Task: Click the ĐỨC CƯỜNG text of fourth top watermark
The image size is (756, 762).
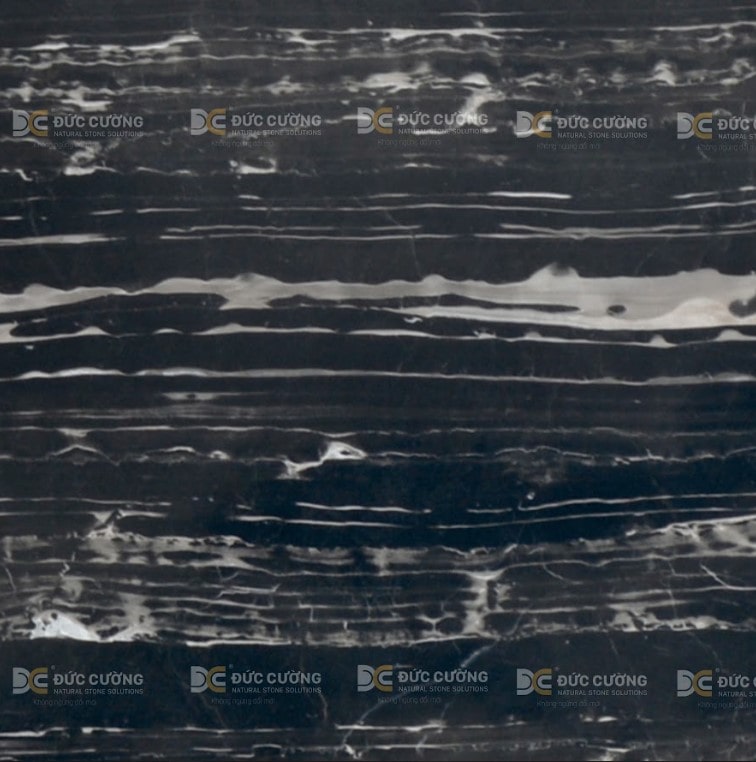Action: pos(602,121)
